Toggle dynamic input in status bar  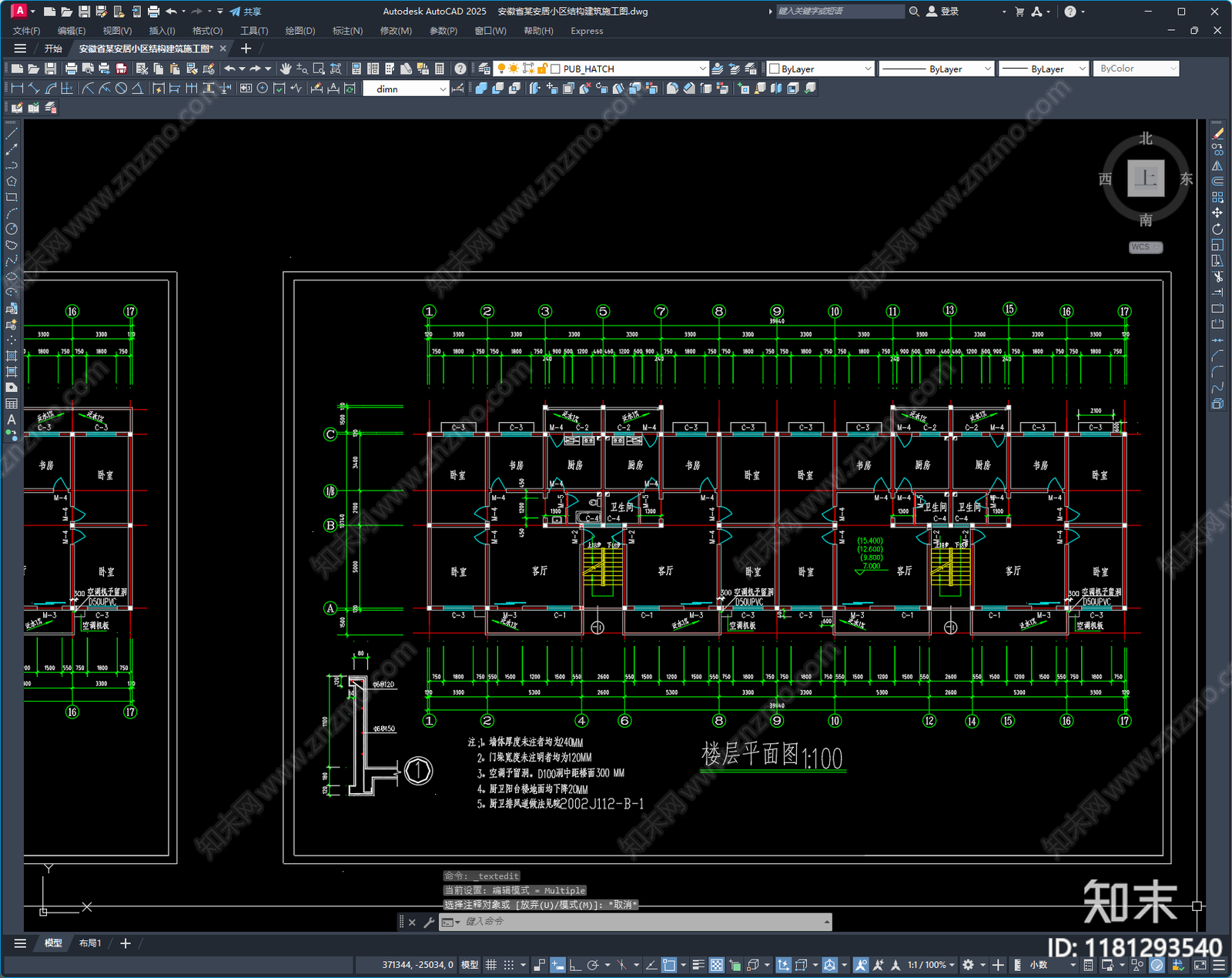[x=557, y=965]
